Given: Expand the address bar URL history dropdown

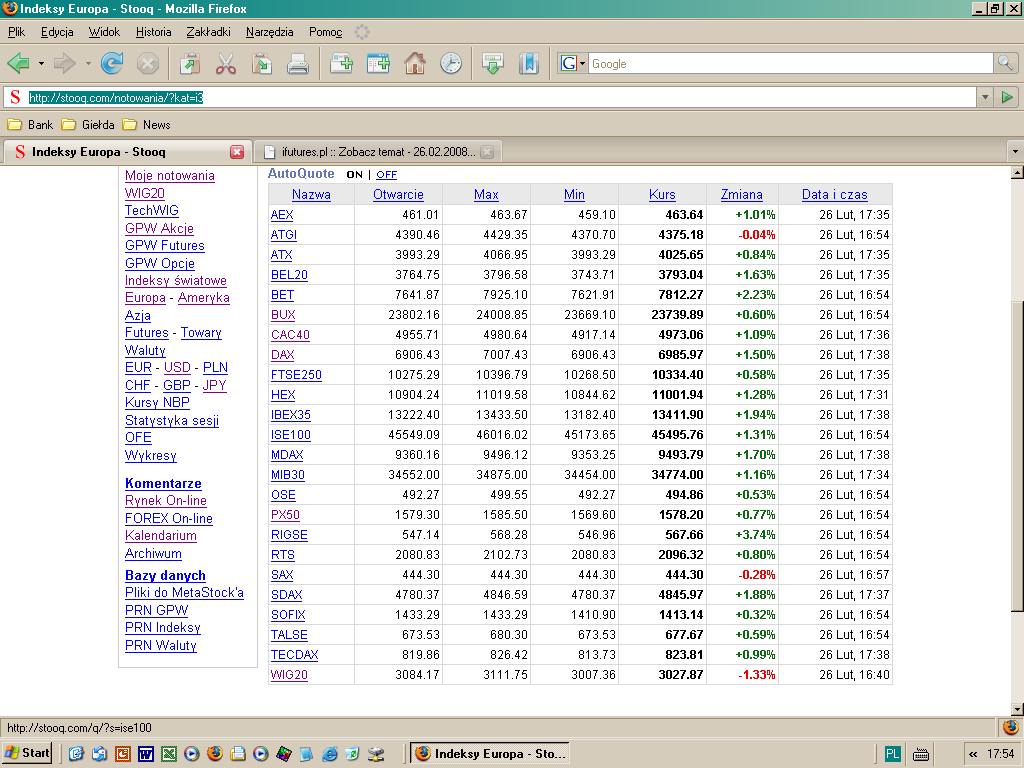Looking at the screenshot, I should point(985,97).
